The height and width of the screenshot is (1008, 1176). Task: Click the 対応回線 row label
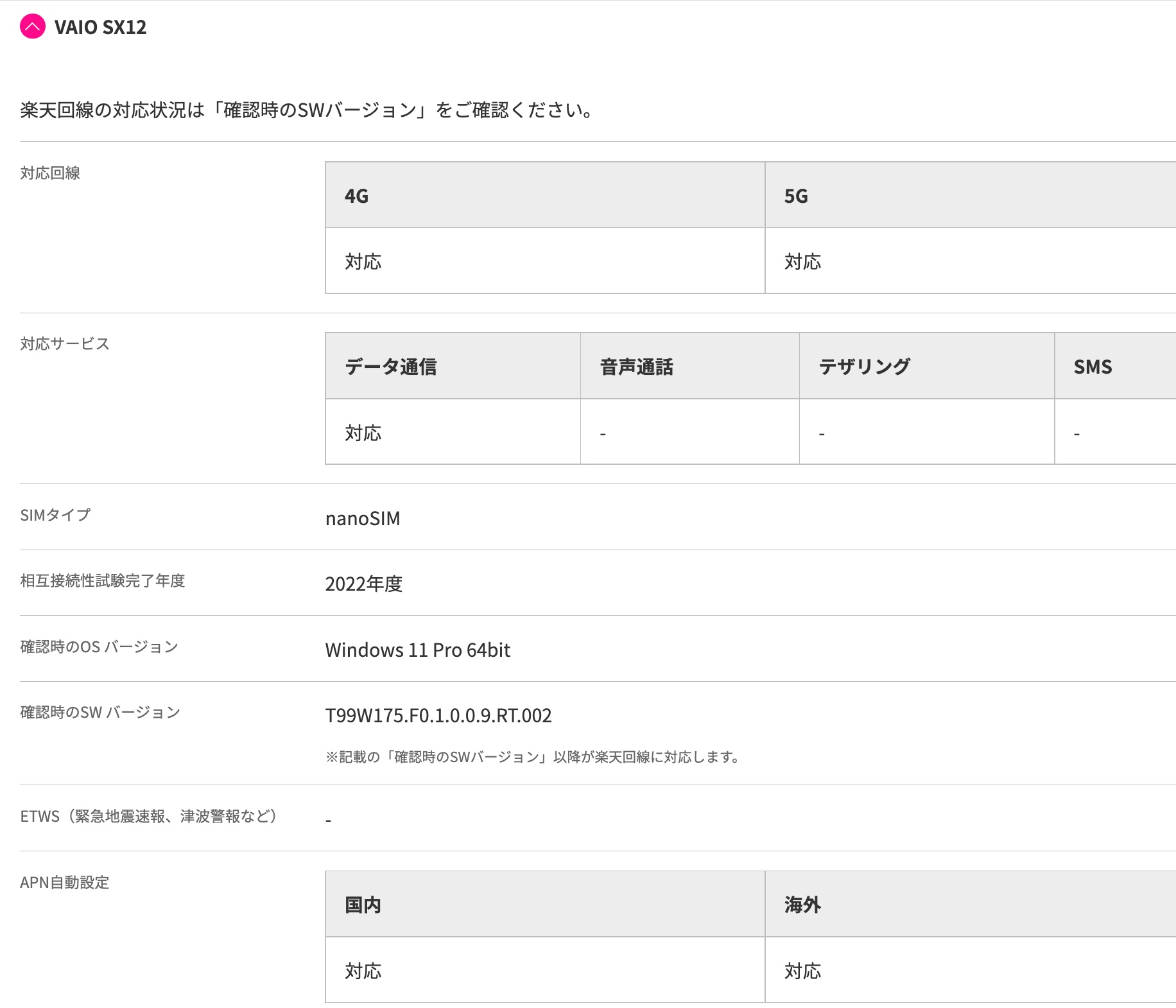click(x=50, y=173)
